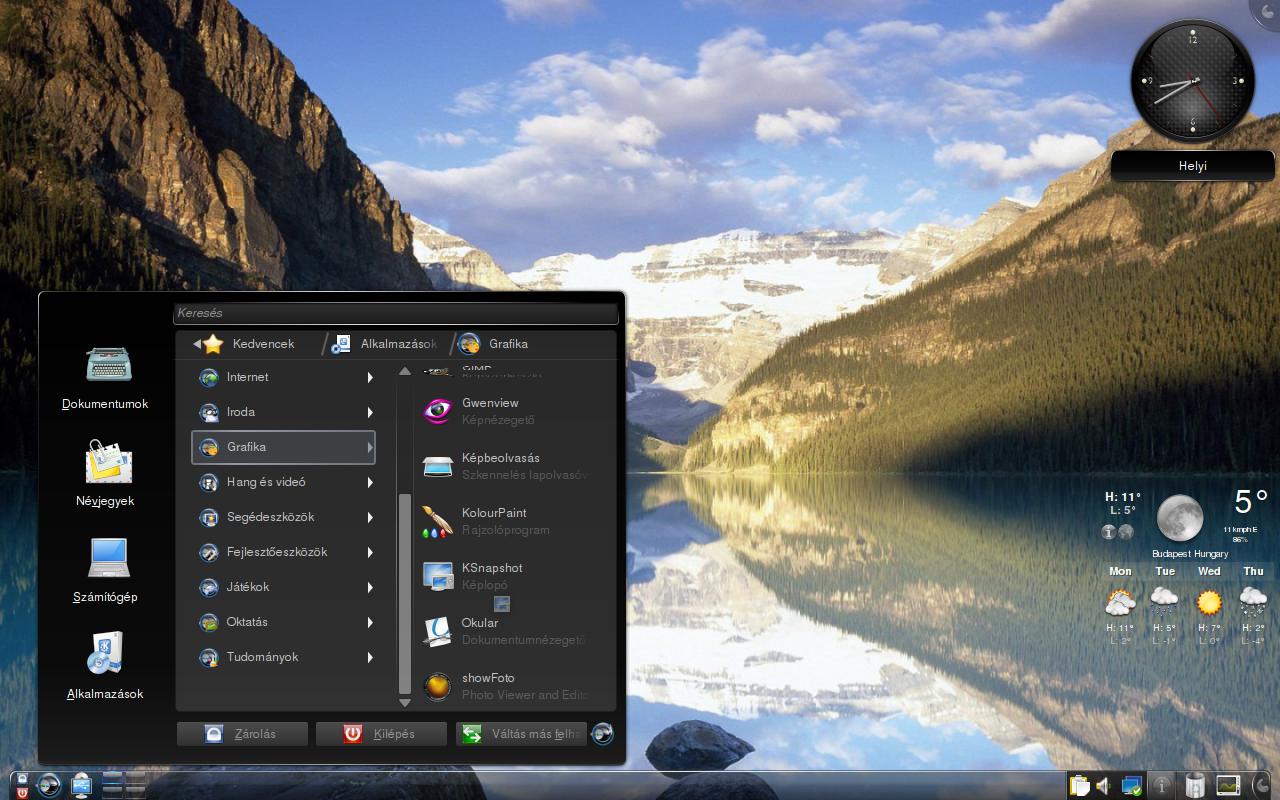This screenshot has width=1280, height=800.
Task: Go to Kedvencek breadcrumb tab
Action: point(248,344)
